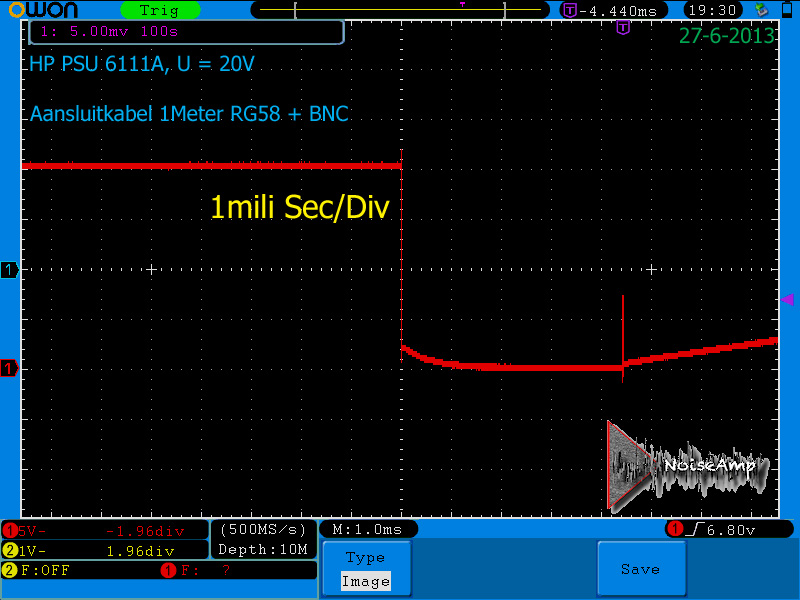Viewport: 800px width, 600px height.
Task: Click the rising edge trigger slope icon
Action: pos(695,530)
